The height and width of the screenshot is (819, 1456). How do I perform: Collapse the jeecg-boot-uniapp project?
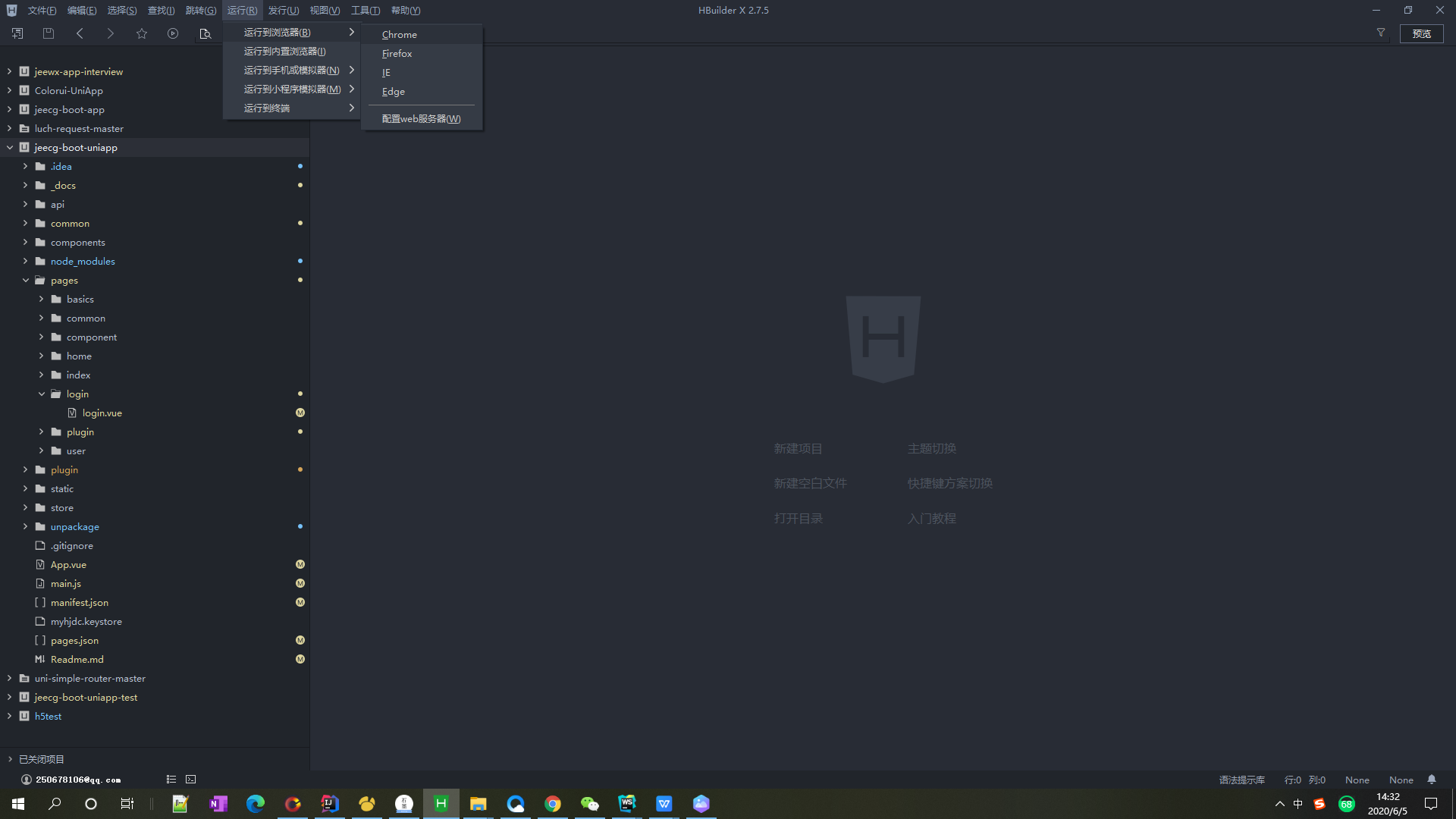coord(10,148)
